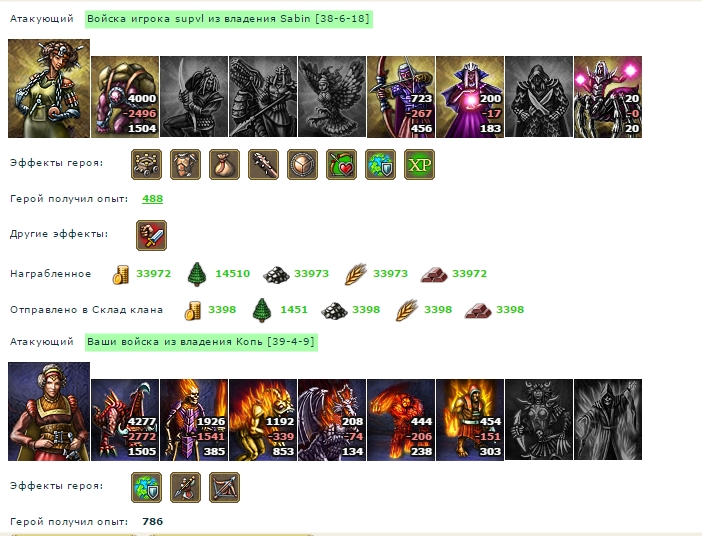The width and height of the screenshot is (702, 536).
Task: Select the second attacker's hero portrait
Action: point(49,412)
